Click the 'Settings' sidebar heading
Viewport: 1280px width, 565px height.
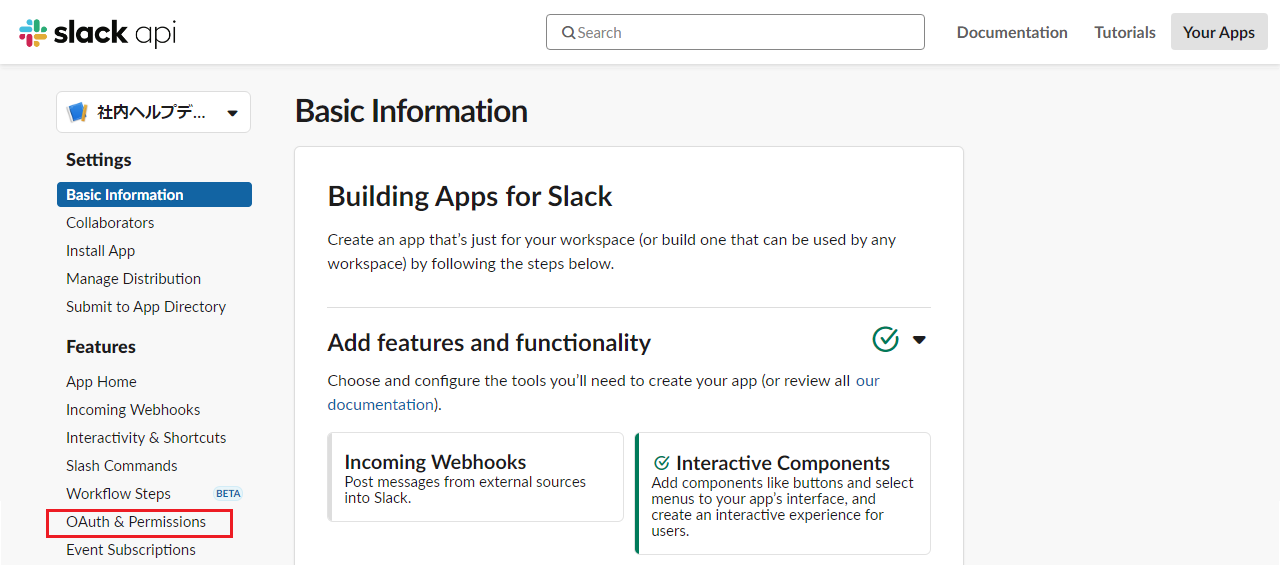tap(99, 160)
